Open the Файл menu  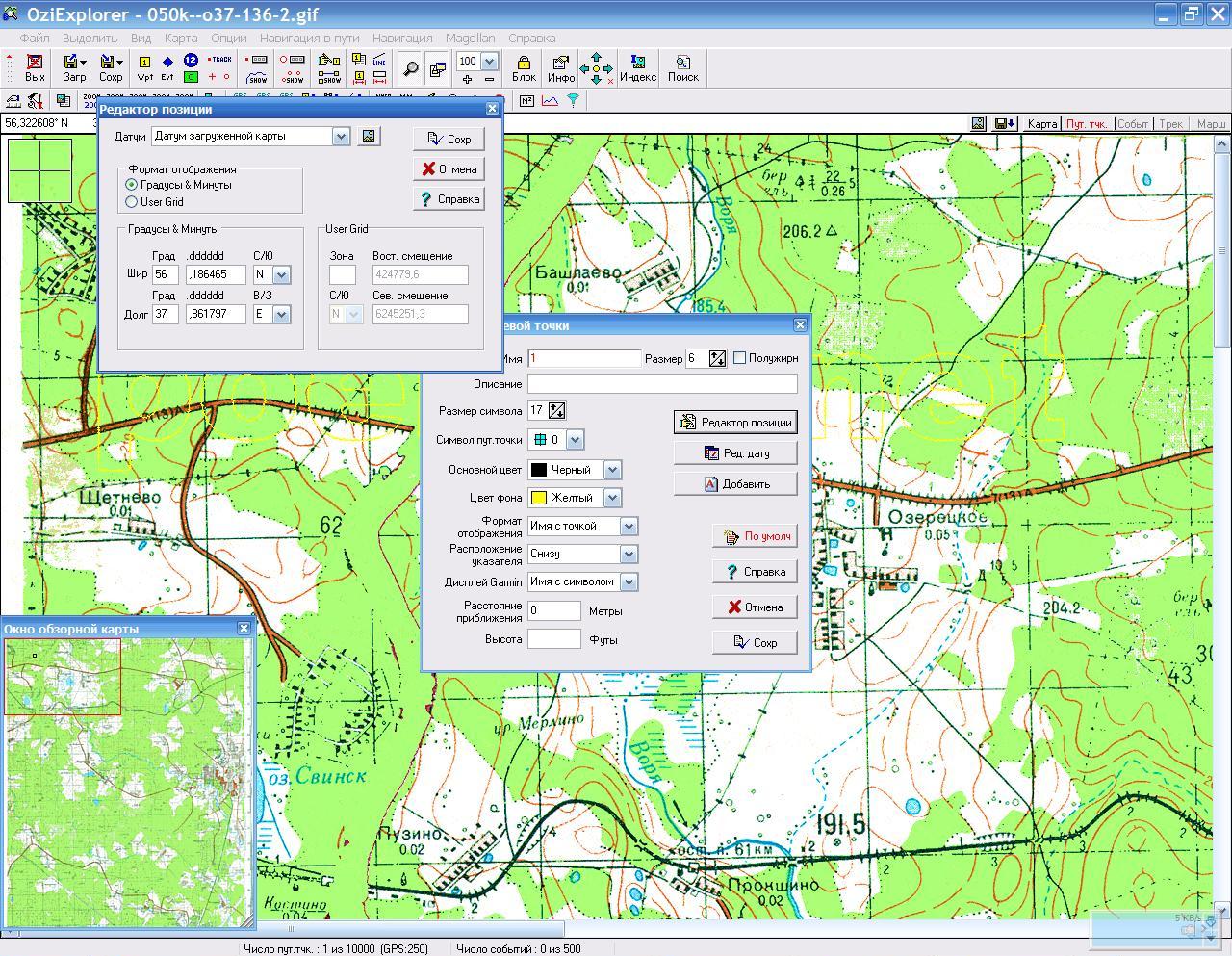pyautogui.click(x=34, y=38)
